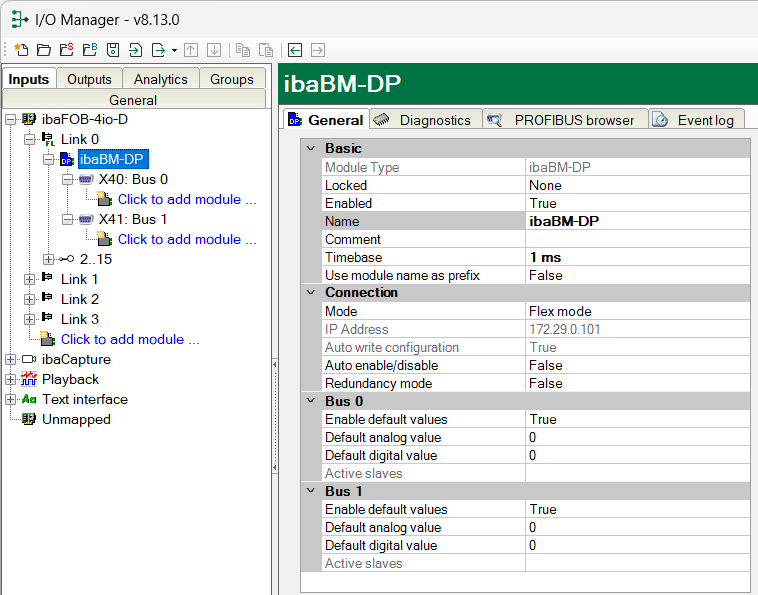Select the Link 0 flag icon
758x595 pixels.
pyautogui.click(x=48, y=139)
